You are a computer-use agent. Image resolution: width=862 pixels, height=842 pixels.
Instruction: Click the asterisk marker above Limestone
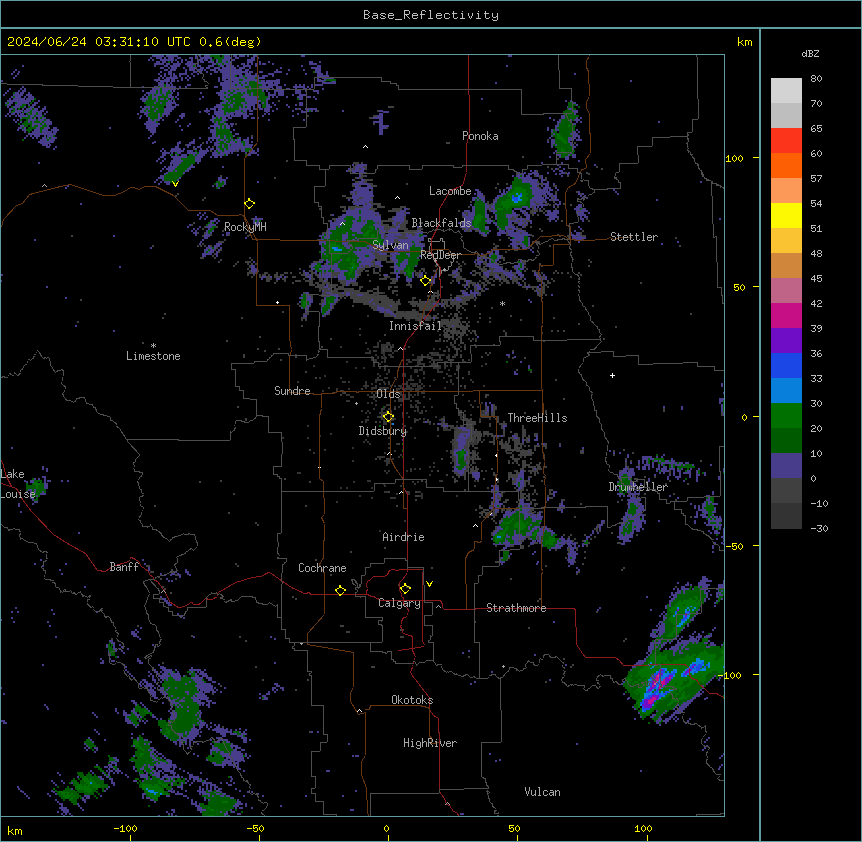[x=153, y=345]
